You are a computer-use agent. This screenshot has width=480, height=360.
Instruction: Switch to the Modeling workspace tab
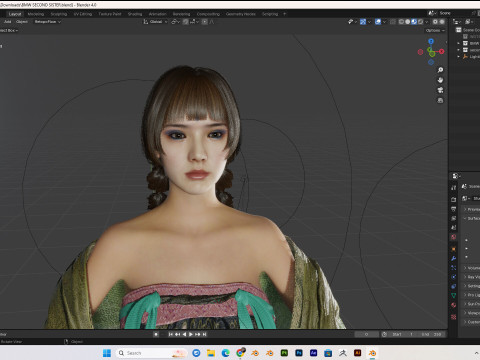click(x=36, y=14)
